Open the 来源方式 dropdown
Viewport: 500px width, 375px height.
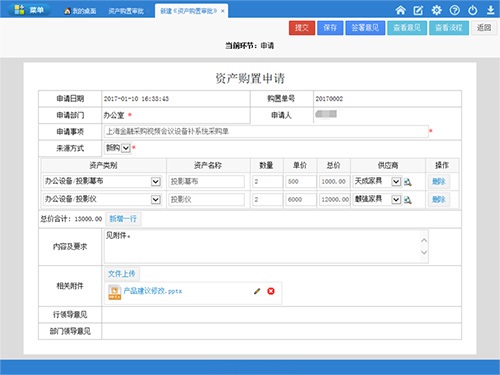pos(118,148)
